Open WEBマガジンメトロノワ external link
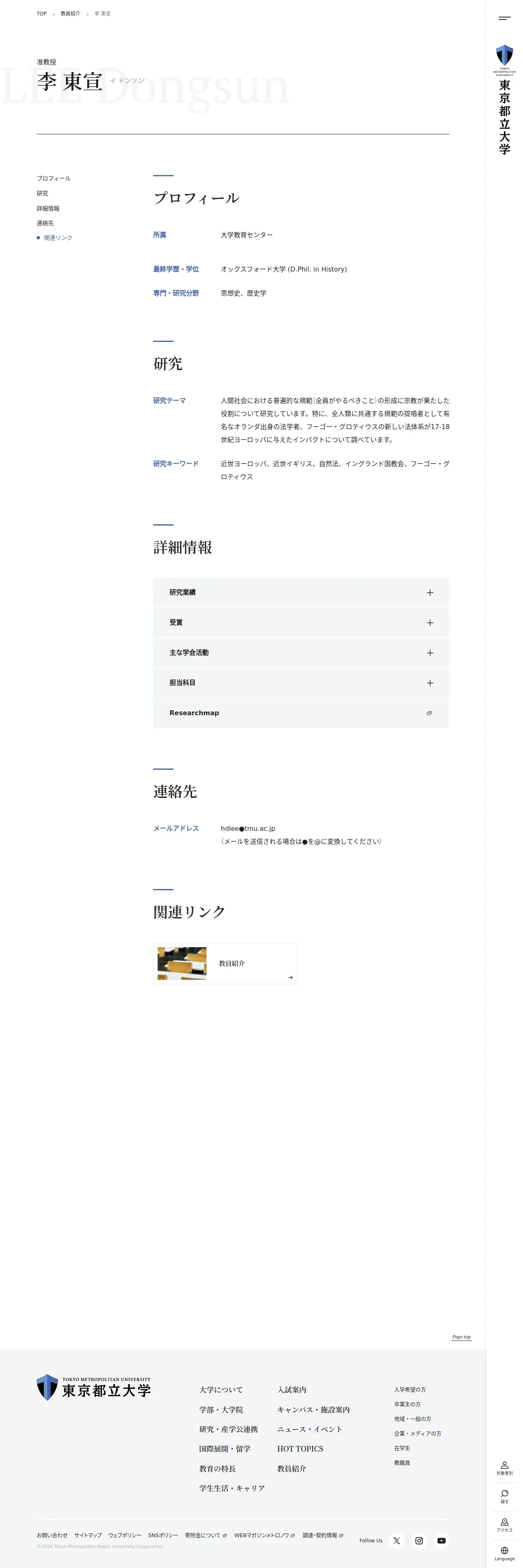523x1568 pixels. point(265,1535)
